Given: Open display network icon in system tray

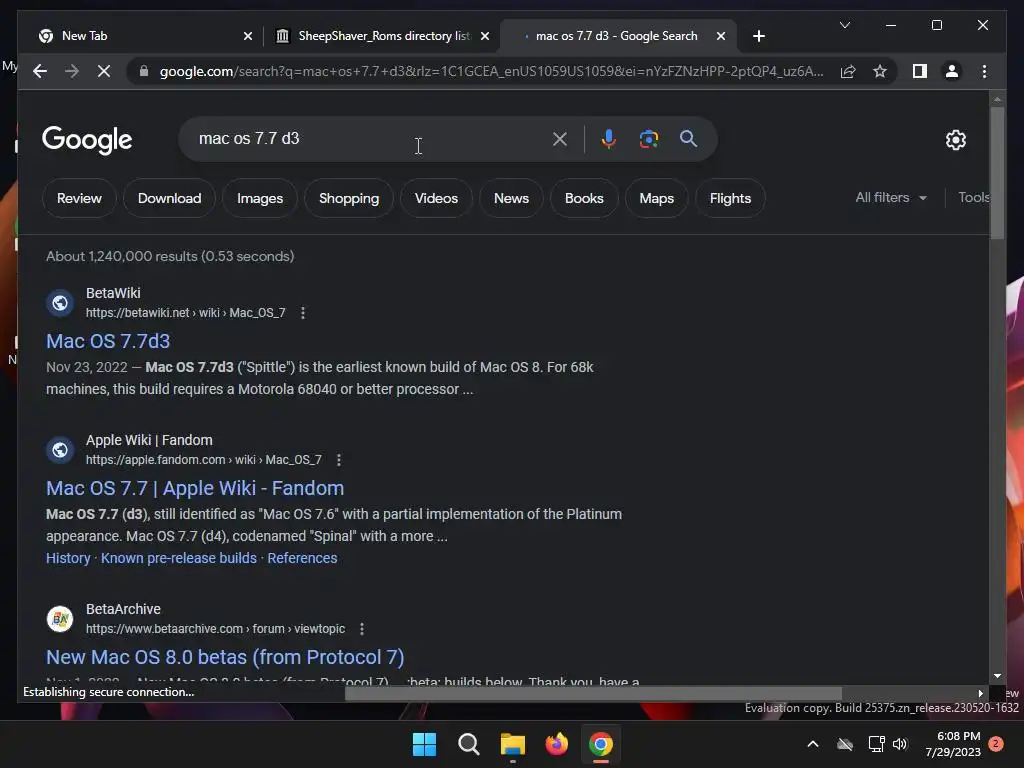Looking at the screenshot, I should point(876,744).
